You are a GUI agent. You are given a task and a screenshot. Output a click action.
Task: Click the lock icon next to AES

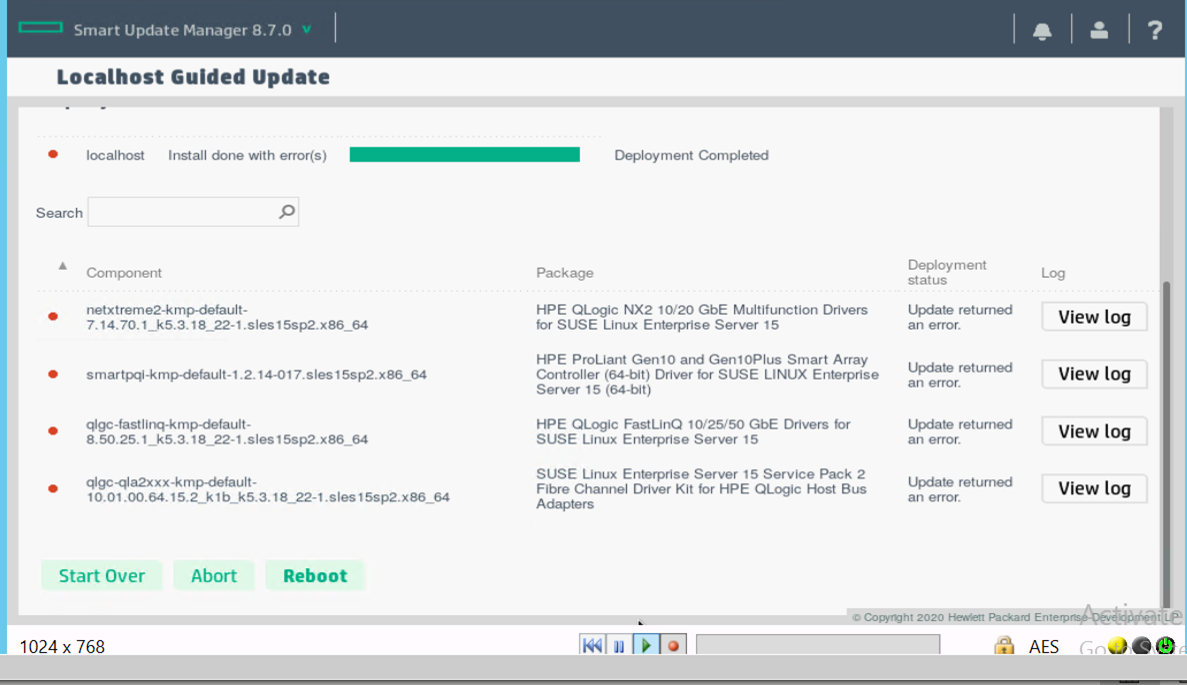tap(1003, 646)
